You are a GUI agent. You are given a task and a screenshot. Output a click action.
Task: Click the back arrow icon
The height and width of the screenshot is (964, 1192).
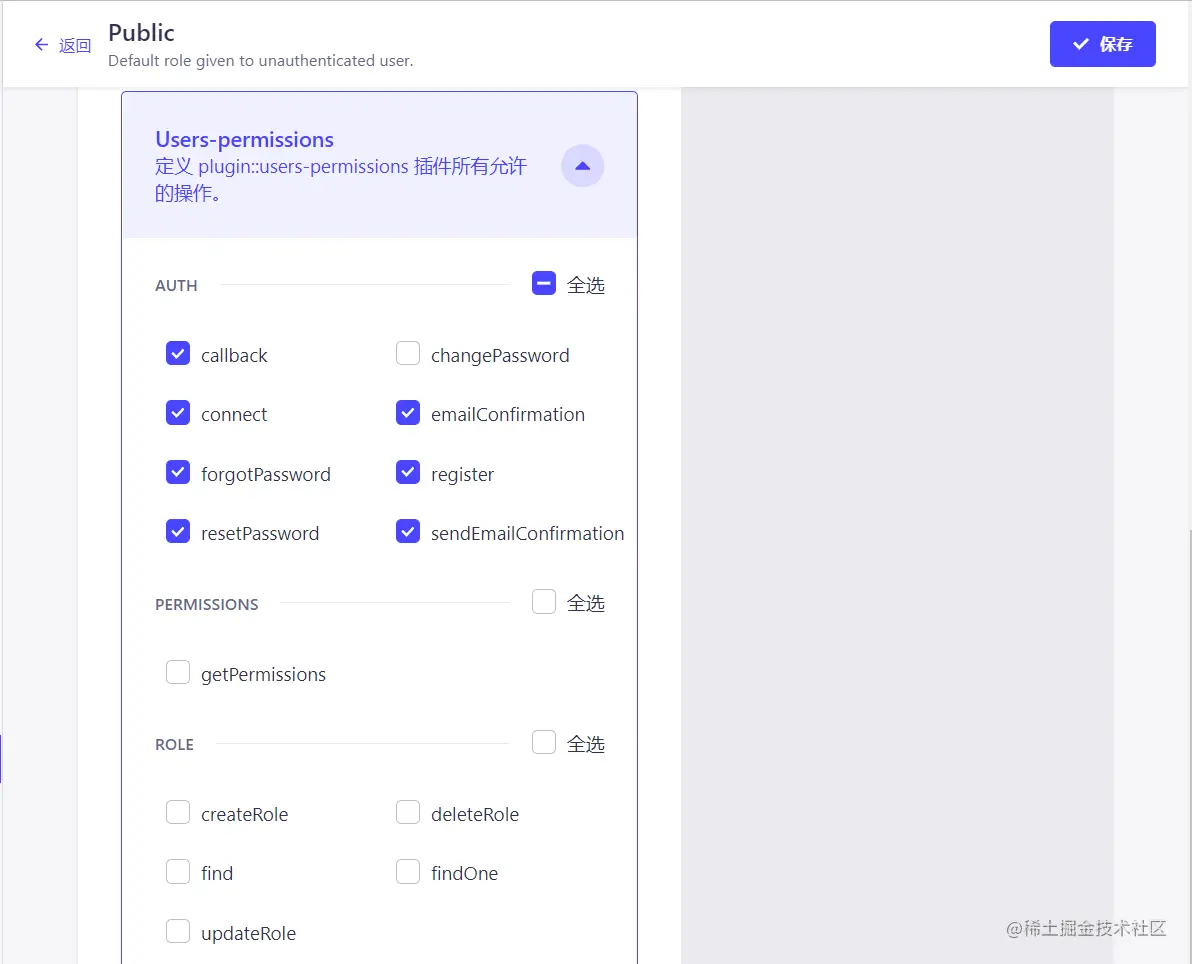(x=42, y=45)
